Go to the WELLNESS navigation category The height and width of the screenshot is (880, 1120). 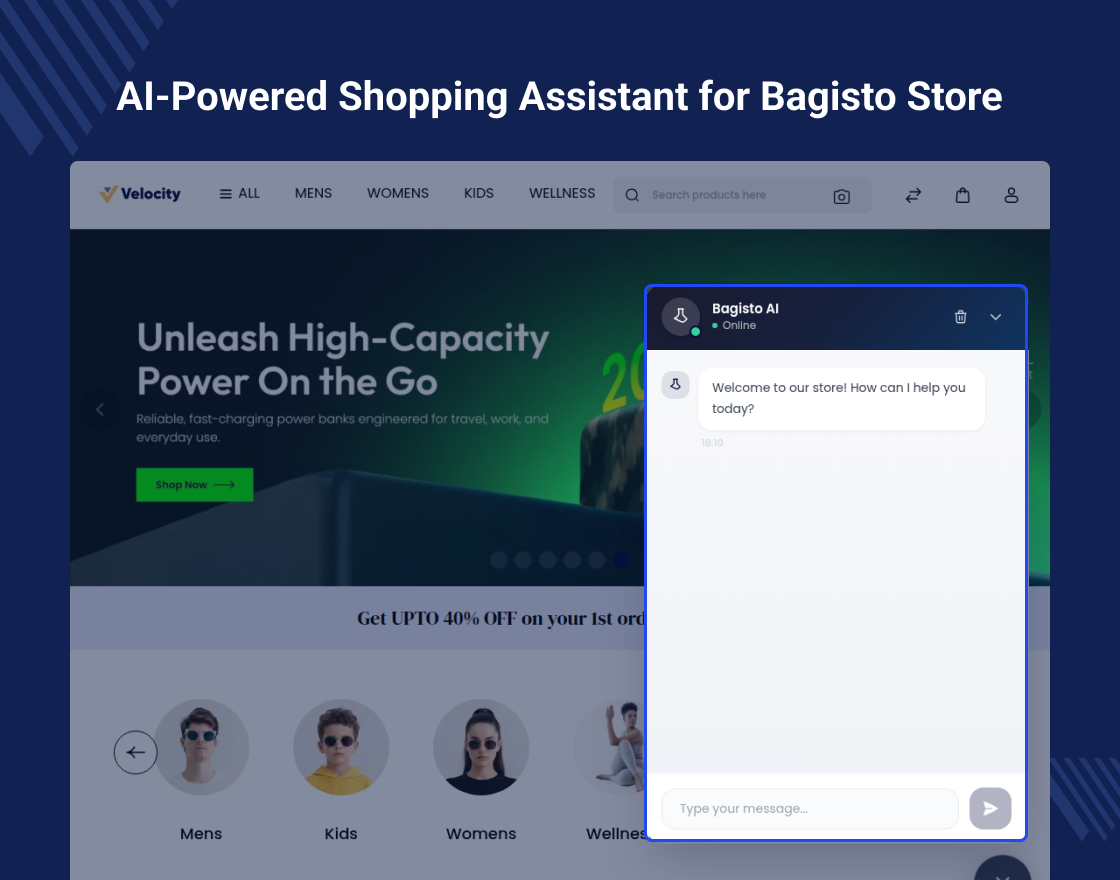pos(562,194)
